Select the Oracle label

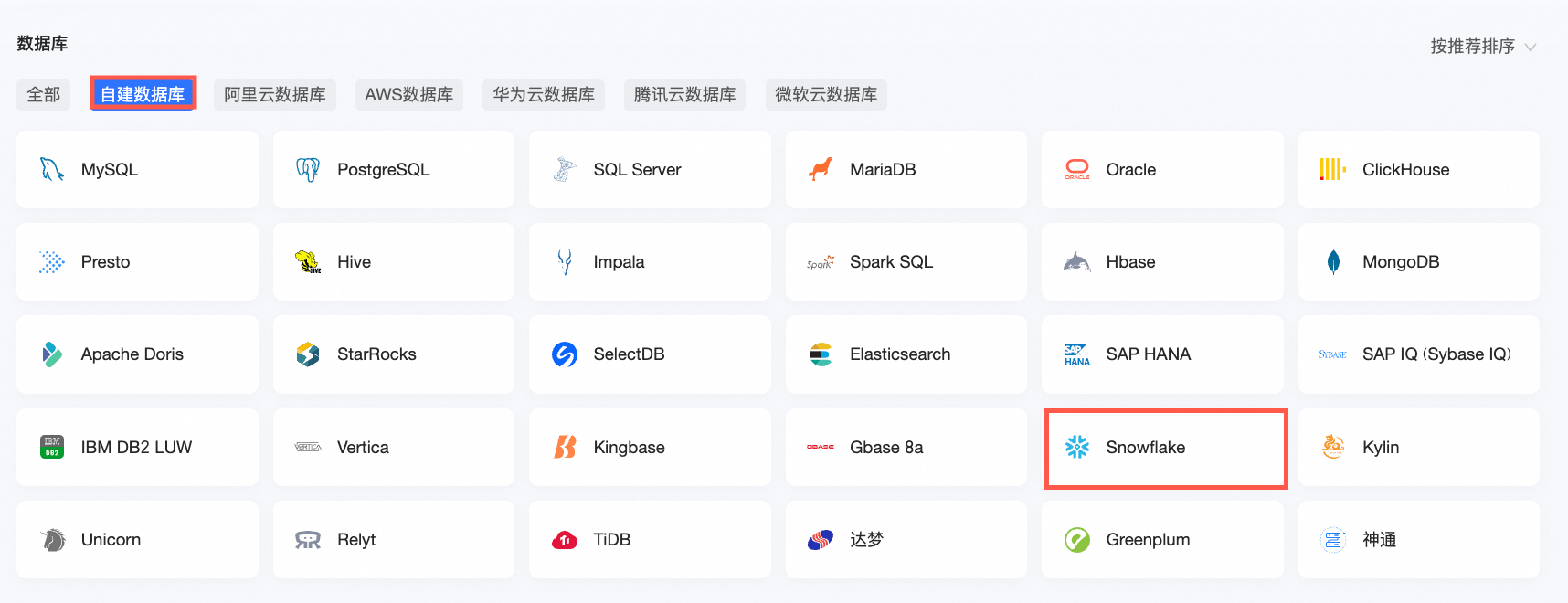point(1131,170)
